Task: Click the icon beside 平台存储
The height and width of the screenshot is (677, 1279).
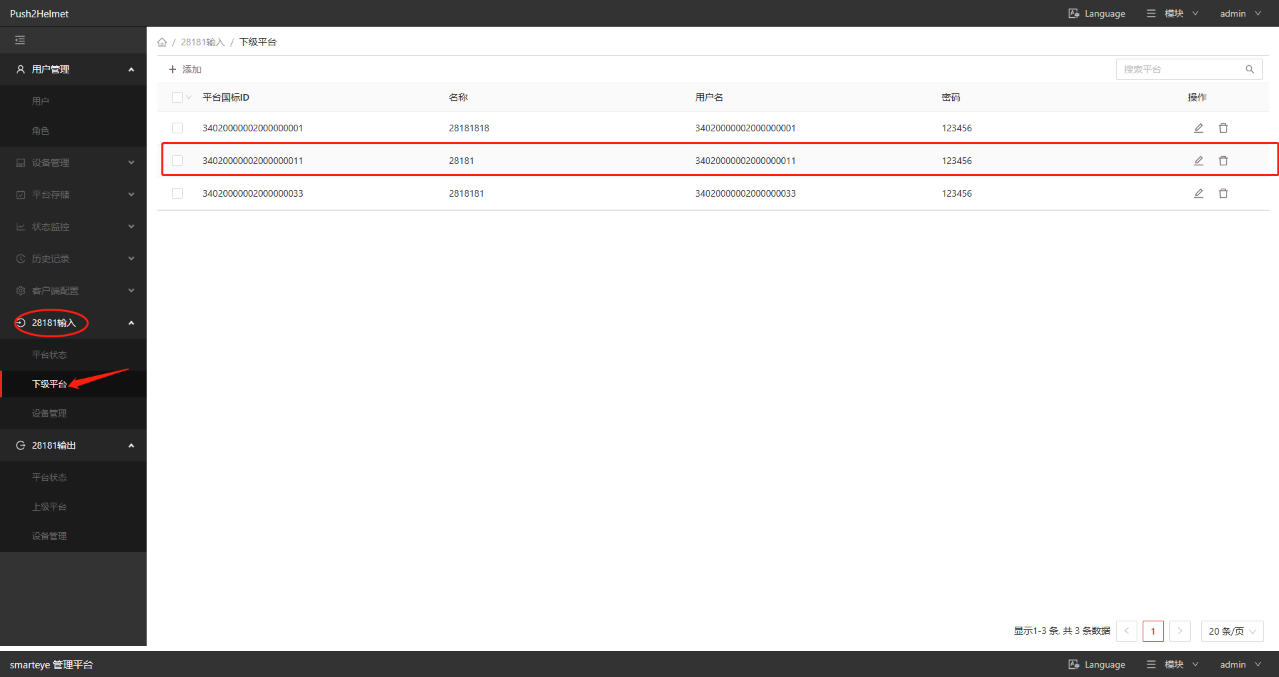Action: point(20,194)
